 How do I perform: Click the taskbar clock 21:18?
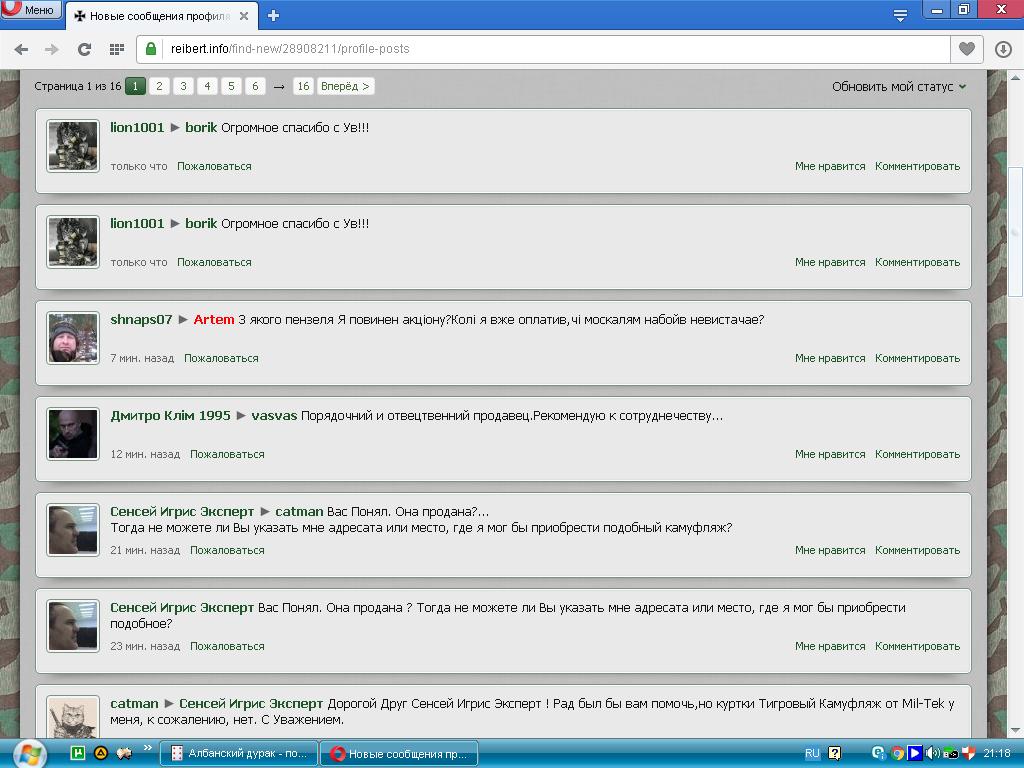tap(997, 753)
